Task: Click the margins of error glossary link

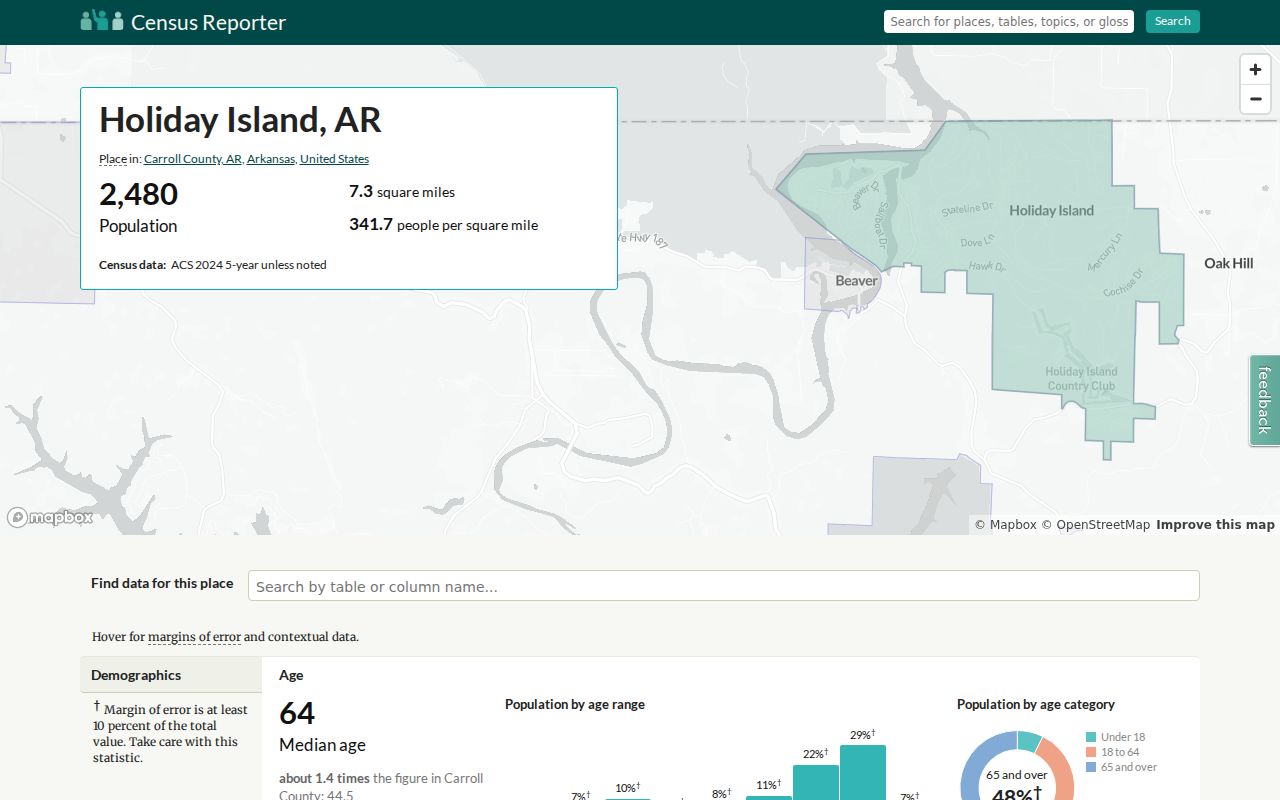Action: pos(194,637)
